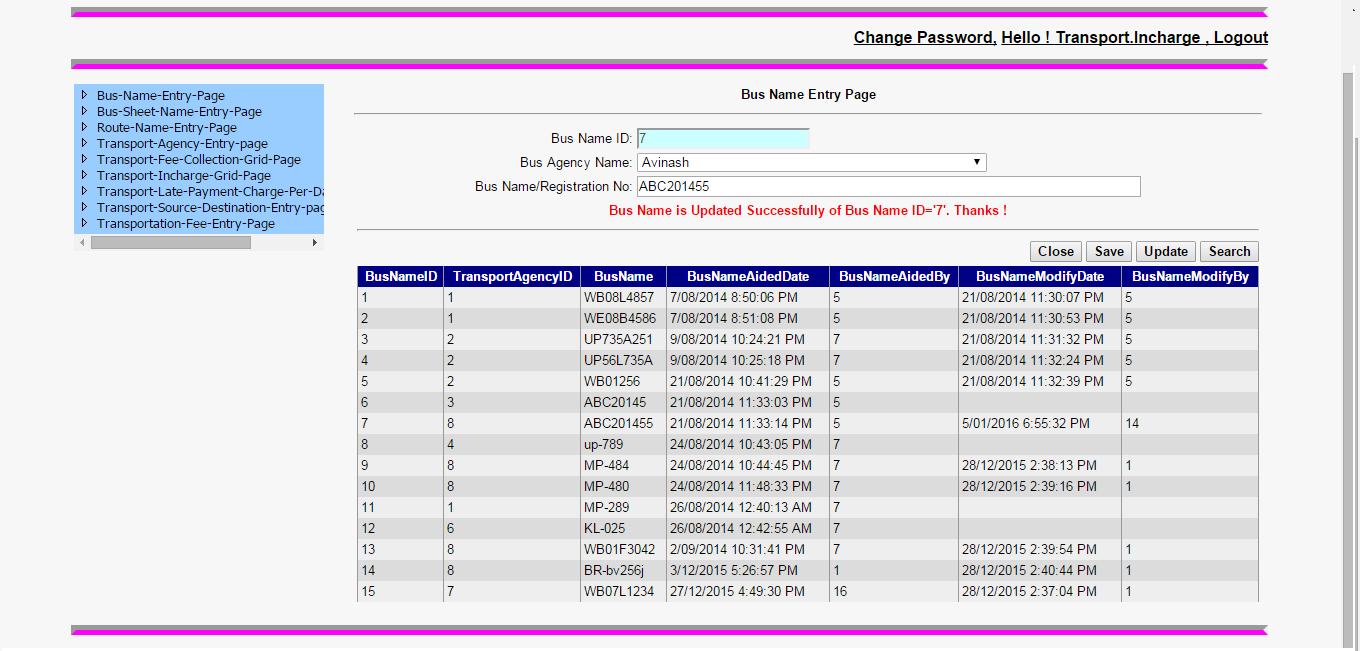The height and width of the screenshot is (651, 1360).
Task: Expand the Bus-Sheet-Name-Entry-Page tree arrow
Action: (x=85, y=111)
